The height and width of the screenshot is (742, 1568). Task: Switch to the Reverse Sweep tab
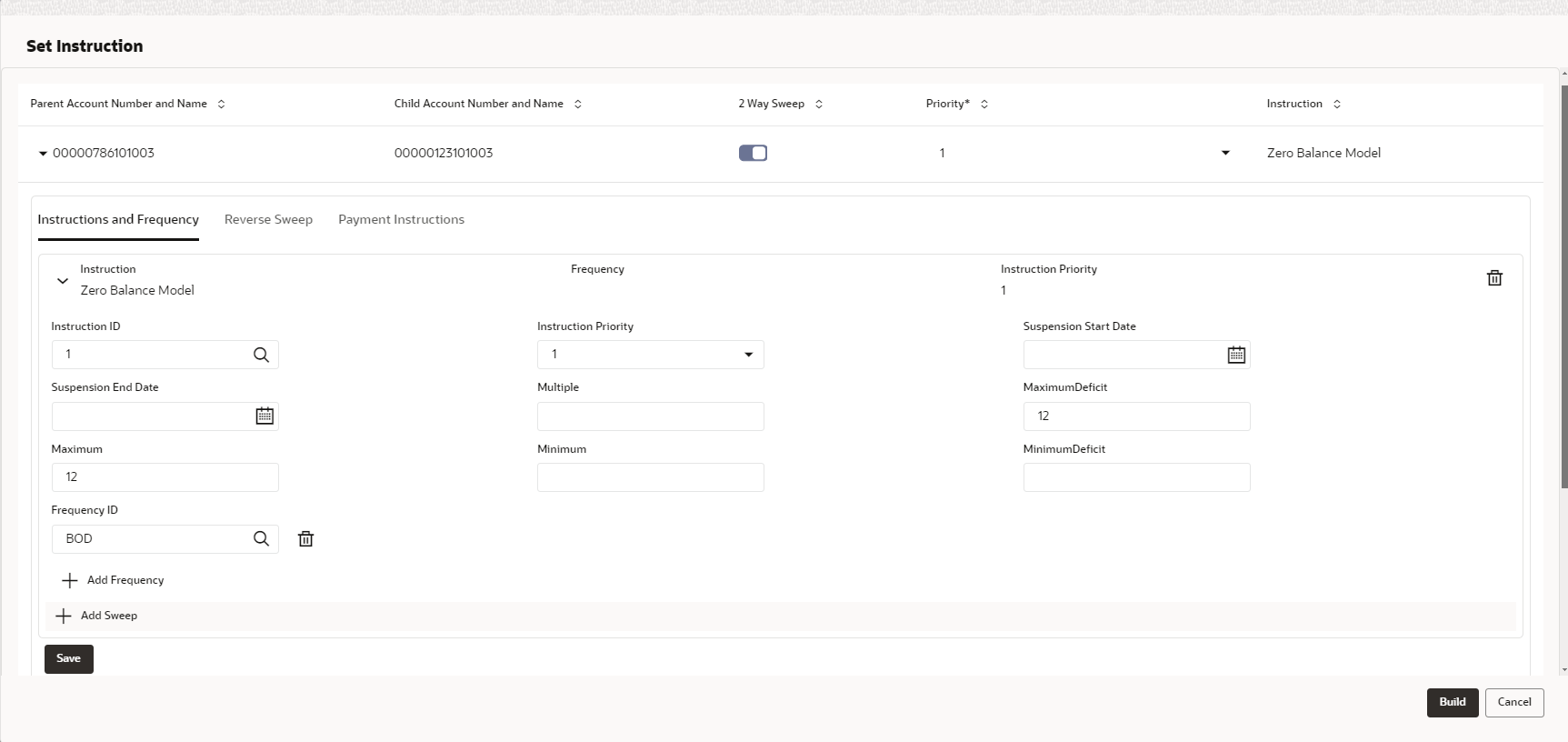pos(268,219)
